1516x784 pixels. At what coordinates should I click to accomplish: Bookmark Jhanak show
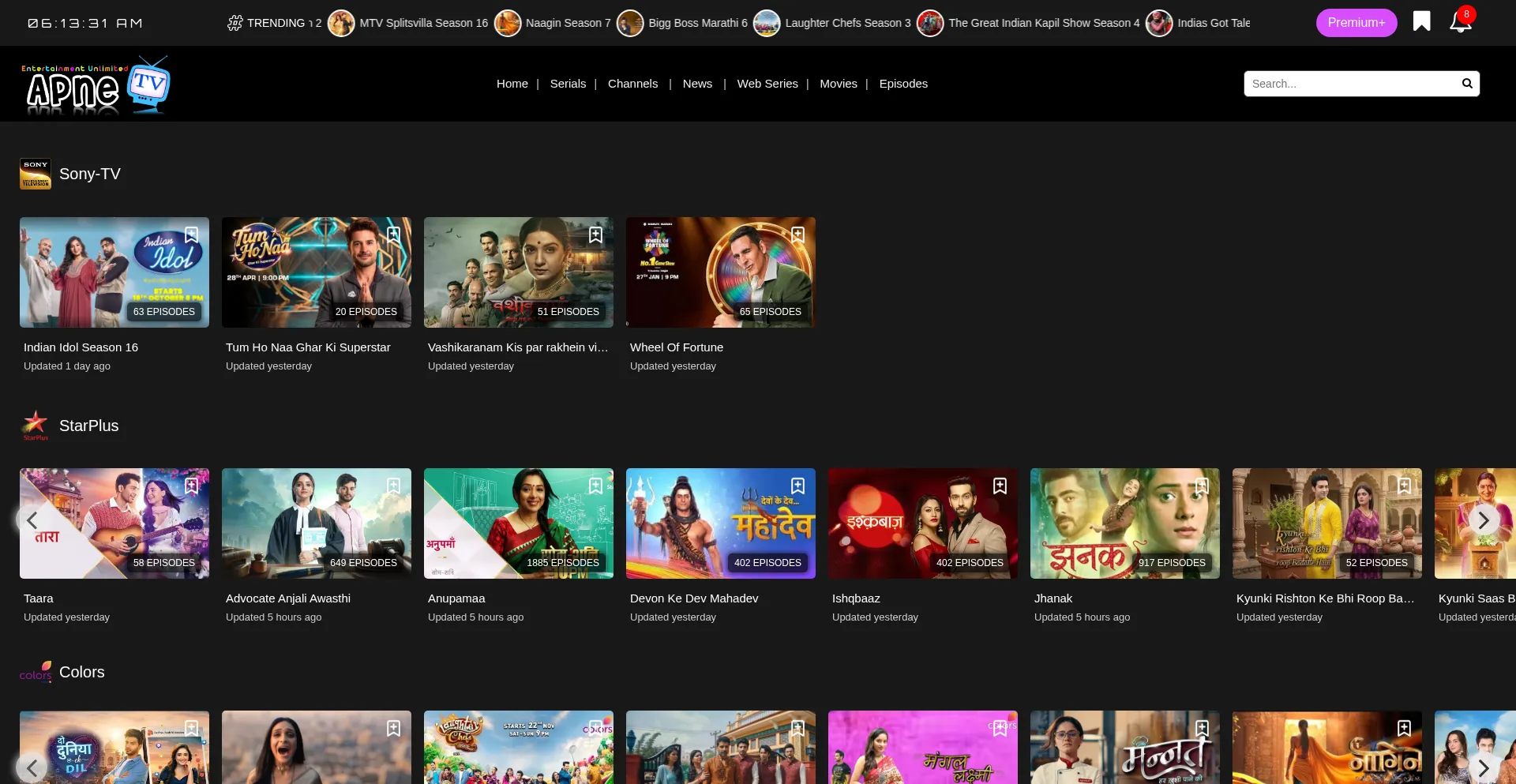pyautogui.click(x=1202, y=486)
